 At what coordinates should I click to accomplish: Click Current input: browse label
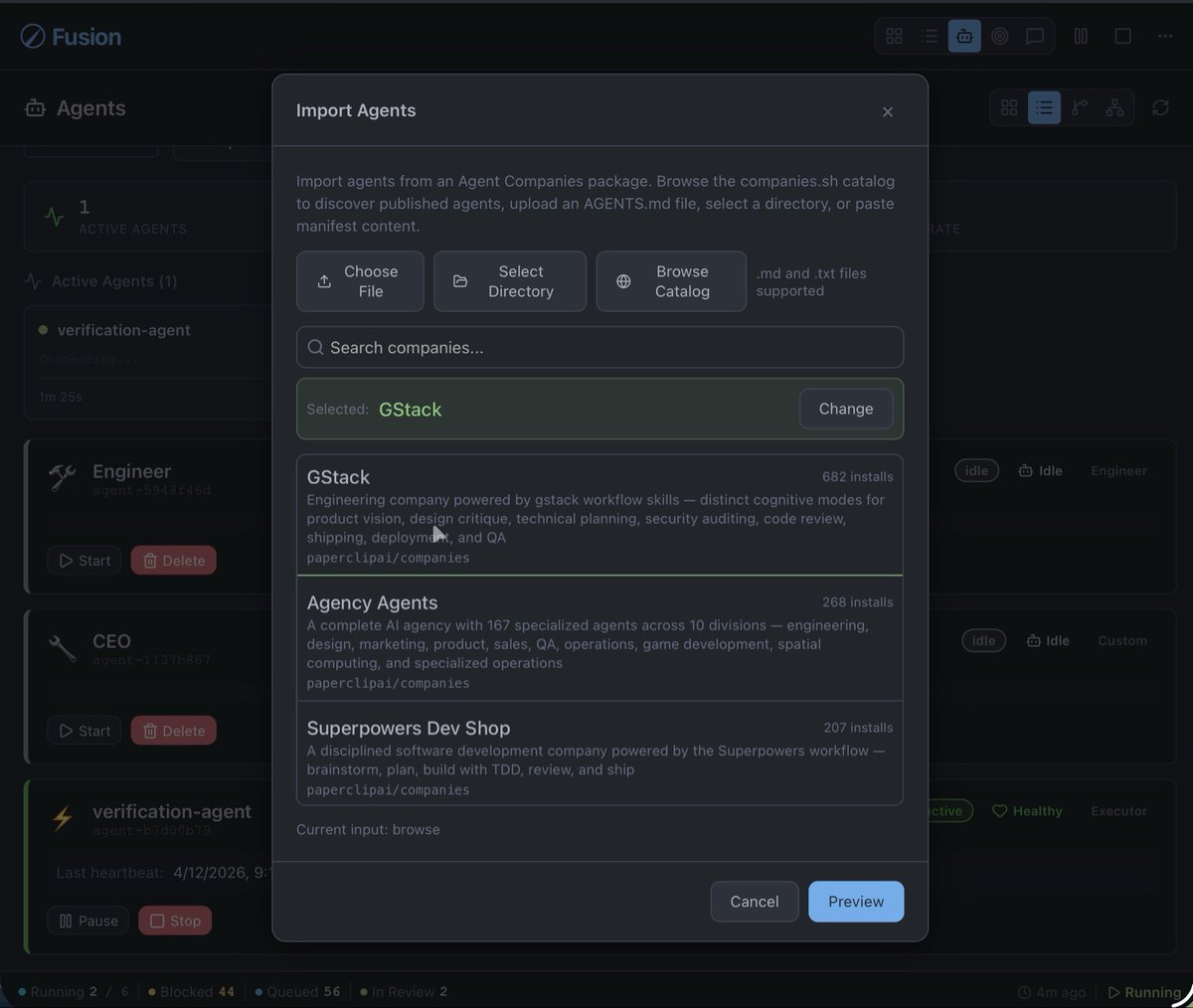click(x=368, y=829)
